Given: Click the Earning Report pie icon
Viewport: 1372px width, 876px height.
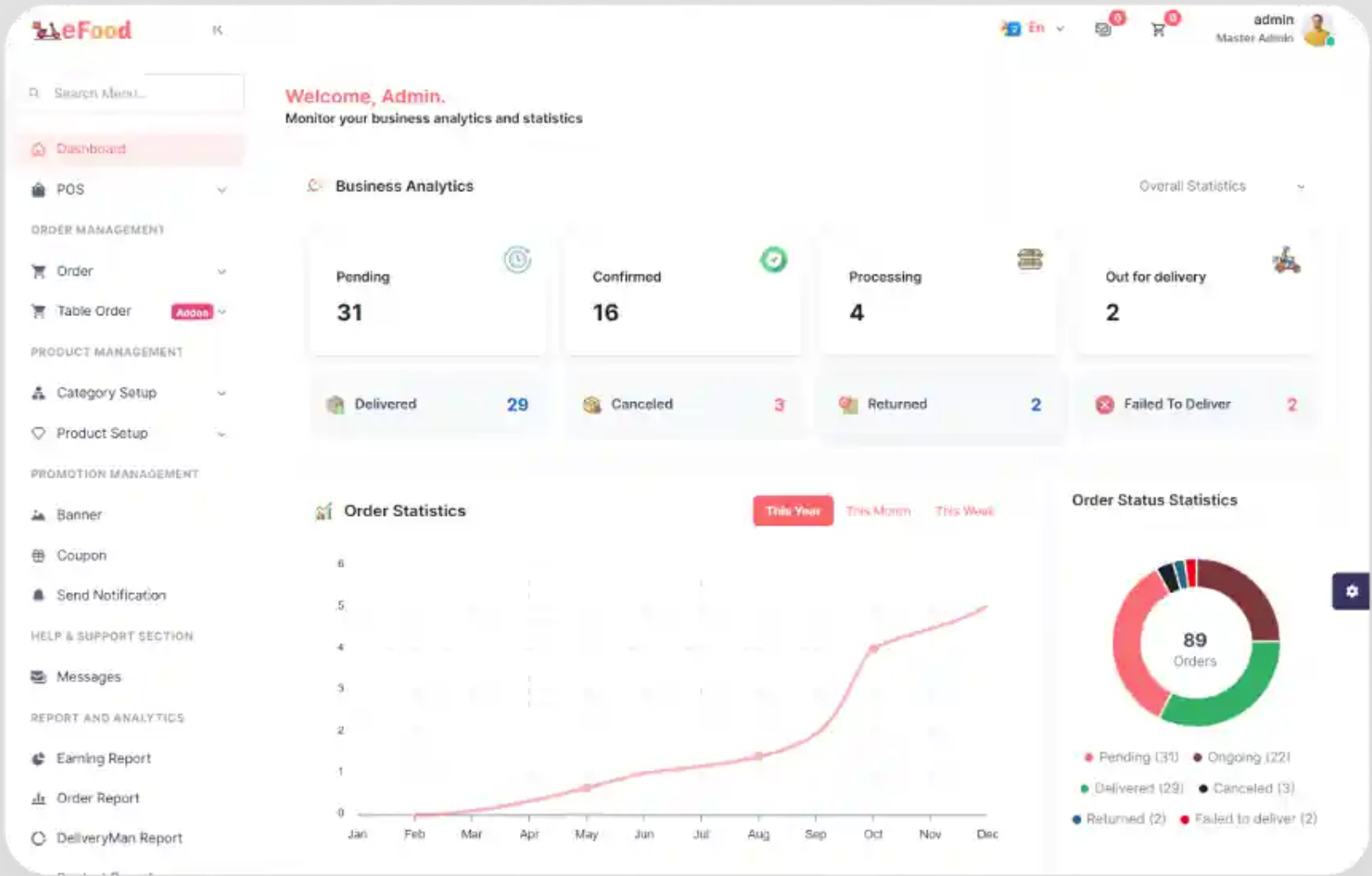Looking at the screenshot, I should tap(38, 759).
